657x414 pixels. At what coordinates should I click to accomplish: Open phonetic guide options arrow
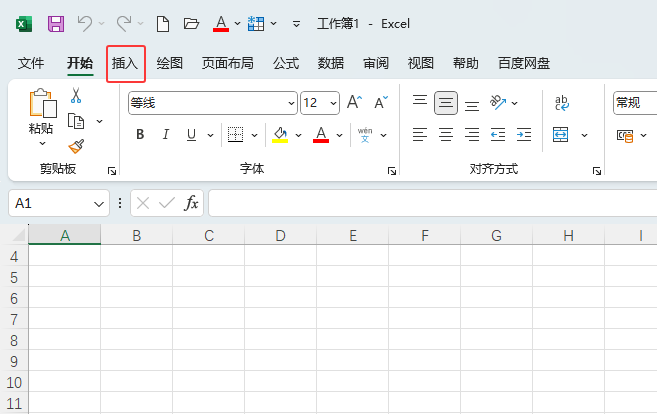[383, 135]
